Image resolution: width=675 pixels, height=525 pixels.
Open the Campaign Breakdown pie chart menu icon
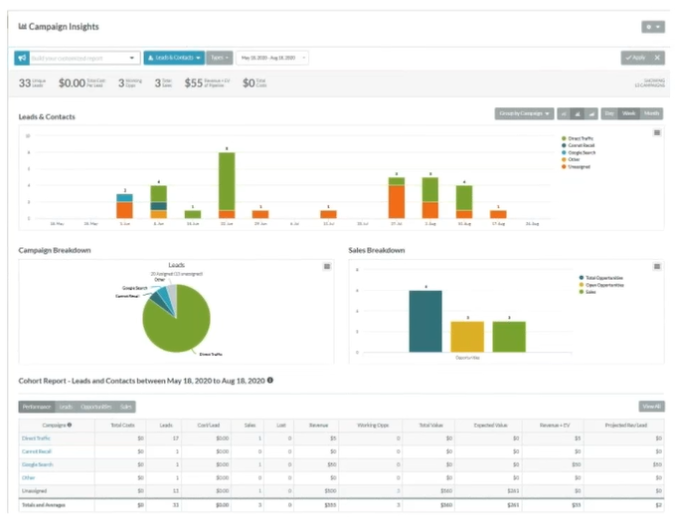[x=327, y=266]
